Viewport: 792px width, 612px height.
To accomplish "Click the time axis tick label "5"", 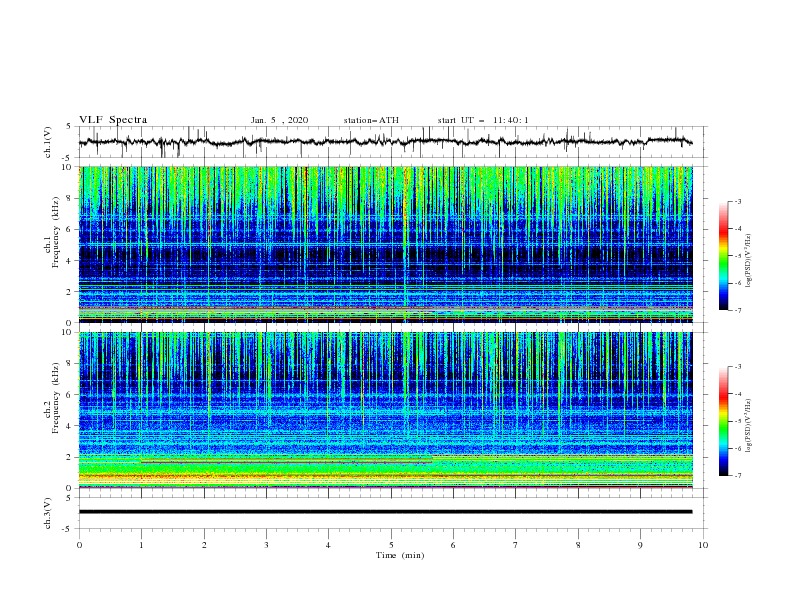I will (391, 545).
